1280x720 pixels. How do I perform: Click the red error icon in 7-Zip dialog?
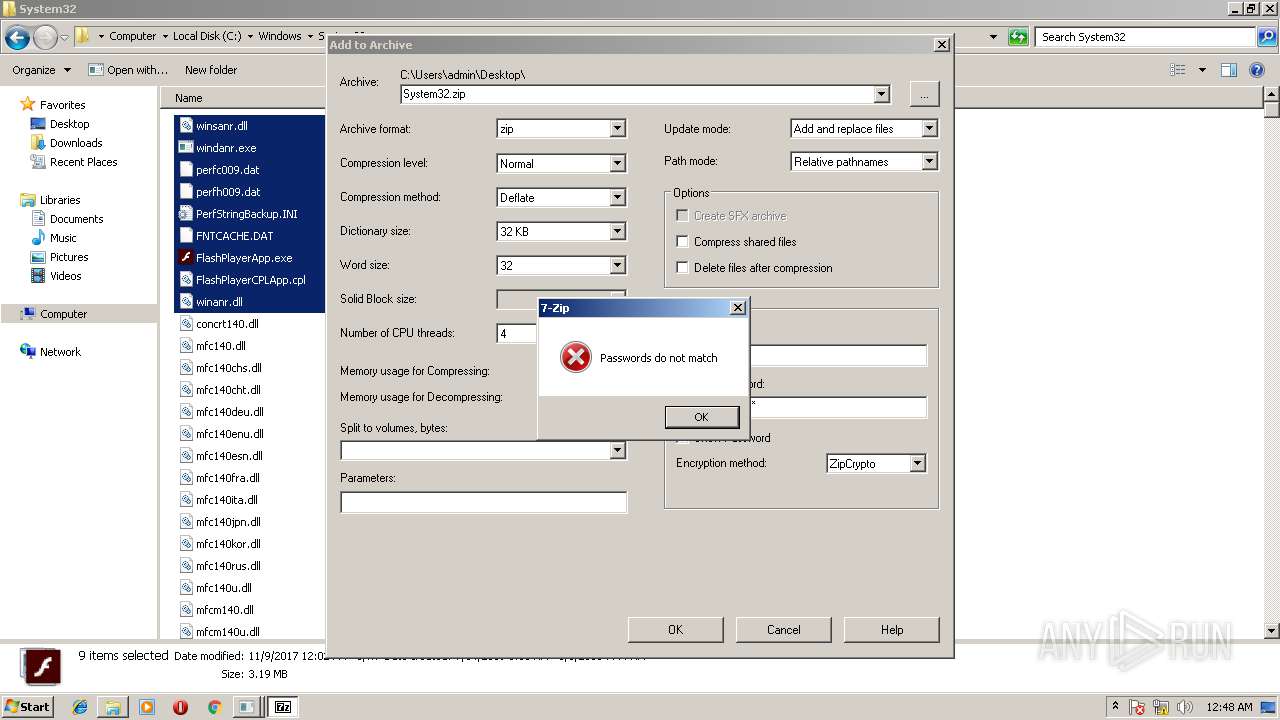[x=576, y=358]
